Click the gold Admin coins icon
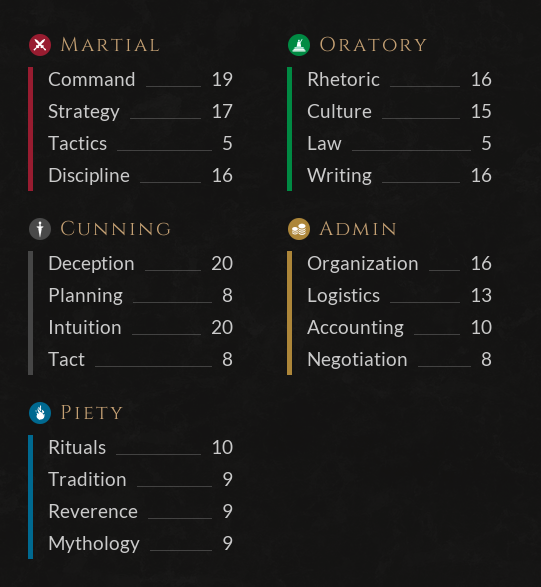This screenshot has width=541, height=587. [299, 229]
